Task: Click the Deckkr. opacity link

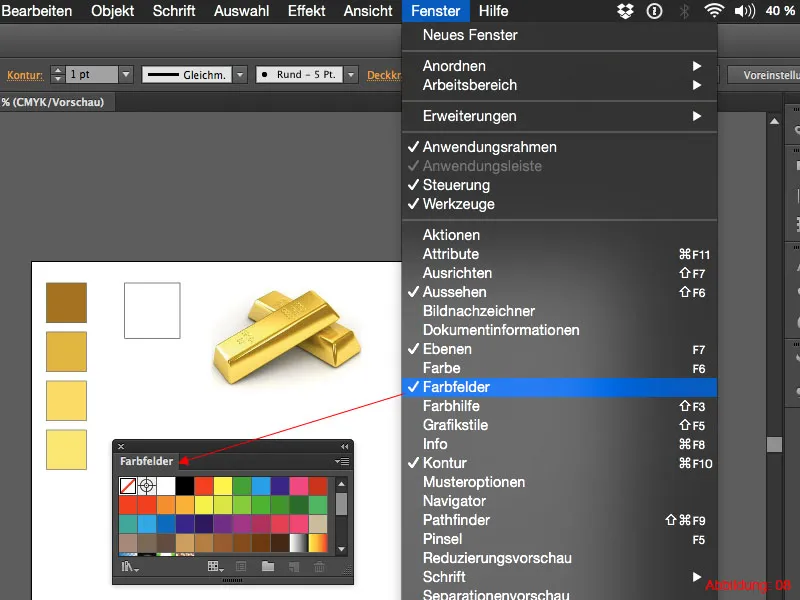Action: click(x=384, y=75)
